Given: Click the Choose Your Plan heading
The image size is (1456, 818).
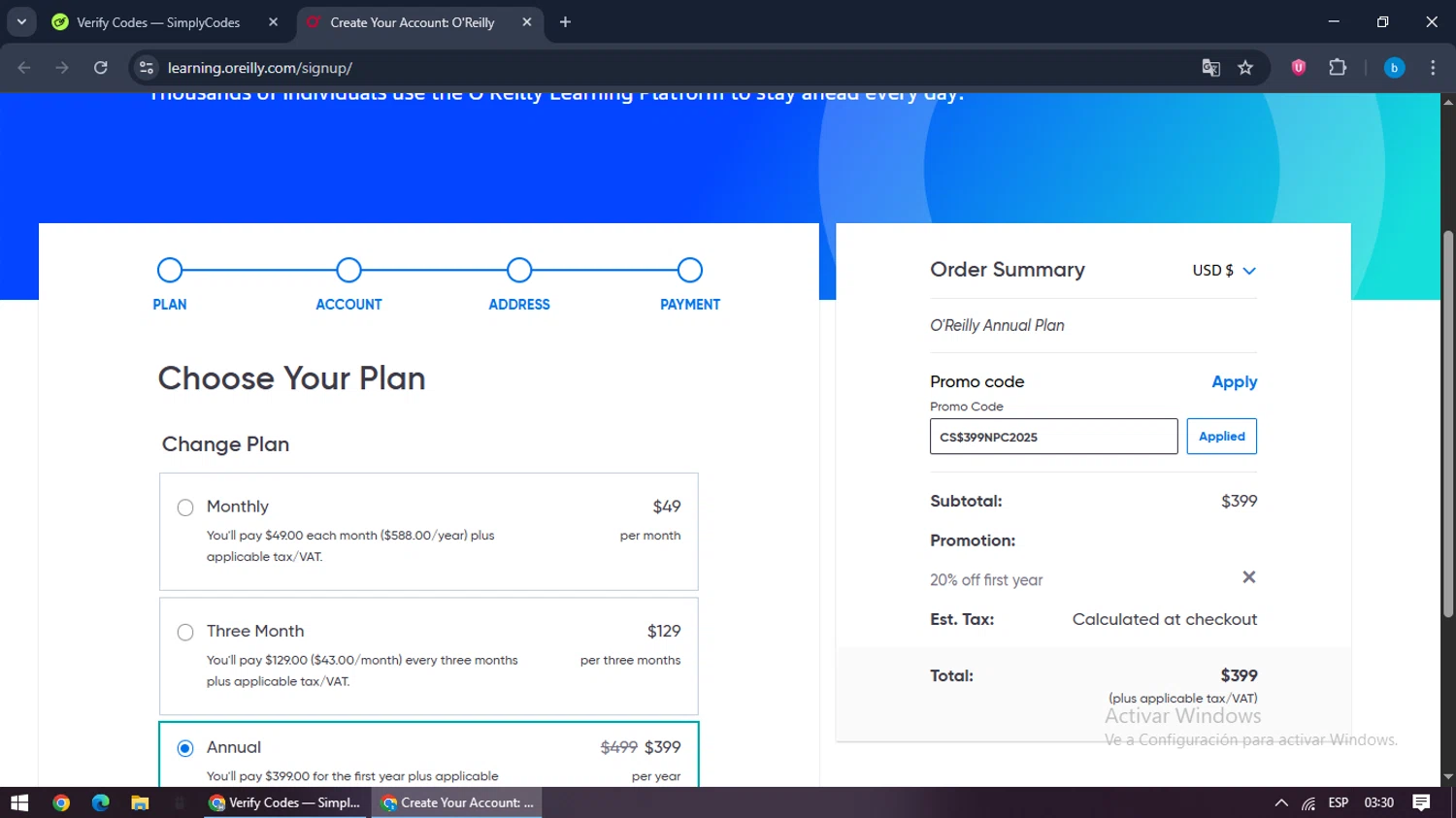Looking at the screenshot, I should pos(291,378).
